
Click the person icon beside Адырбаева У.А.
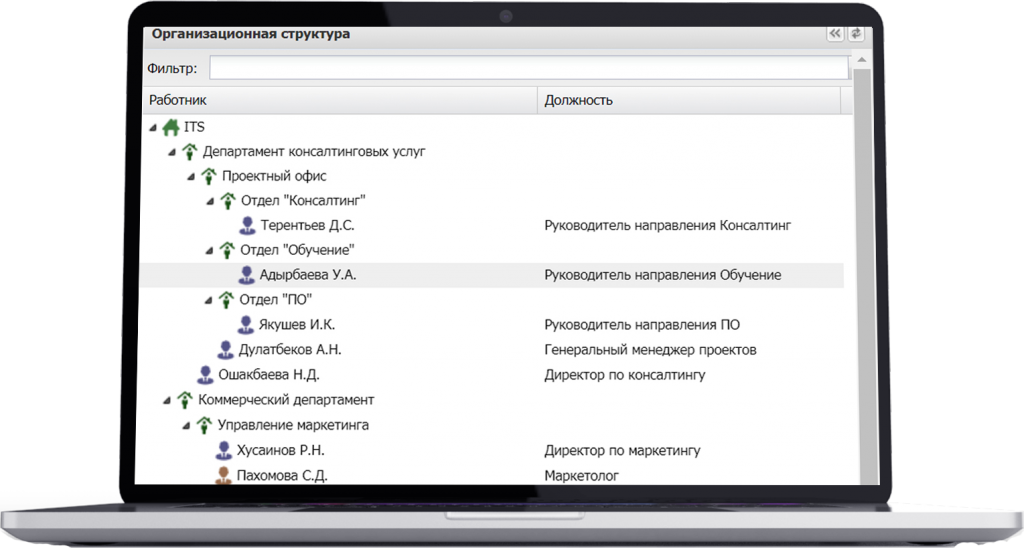246,275
